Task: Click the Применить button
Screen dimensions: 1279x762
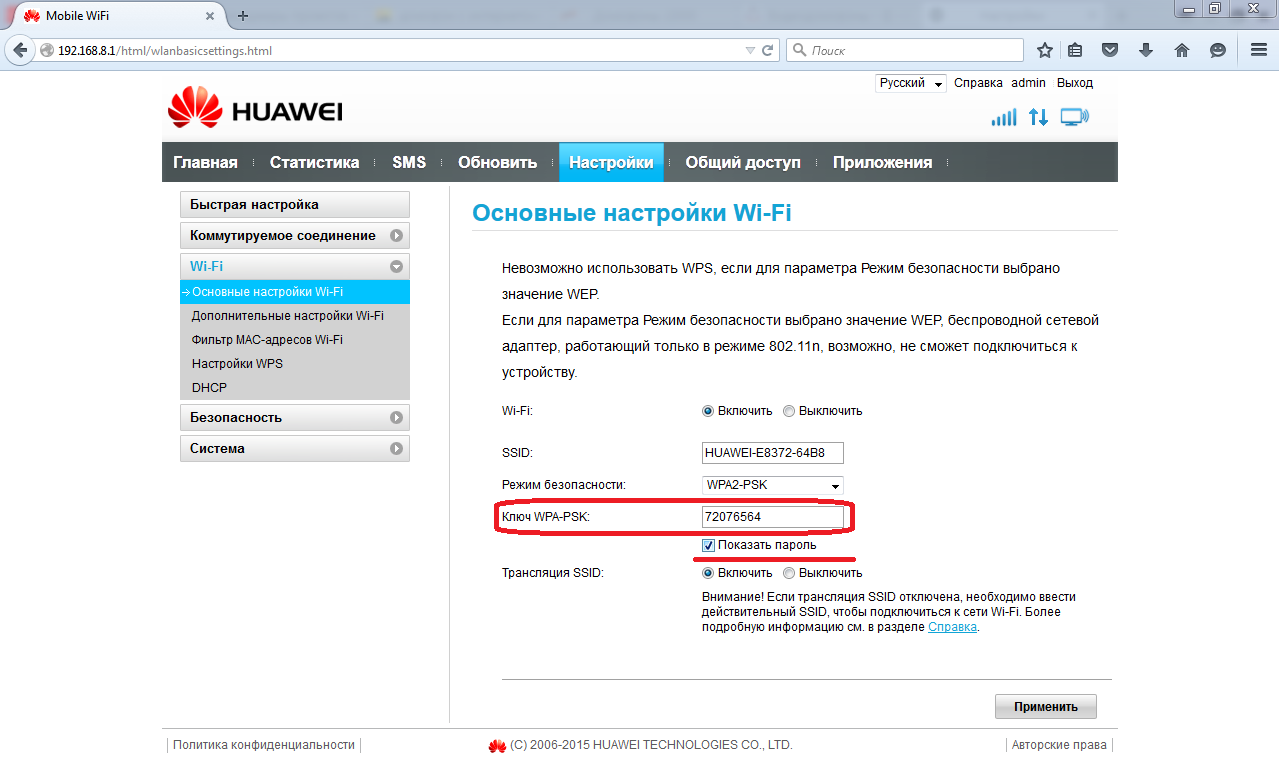Action: pyautogui.click(x=1046, y=706)
